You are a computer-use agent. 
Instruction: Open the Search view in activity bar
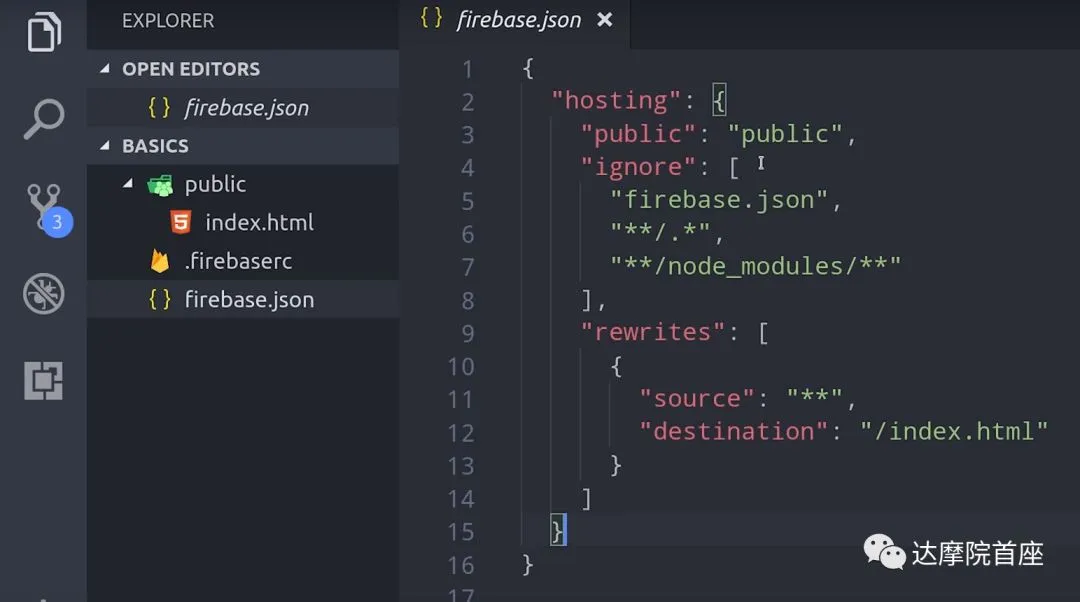44,118
